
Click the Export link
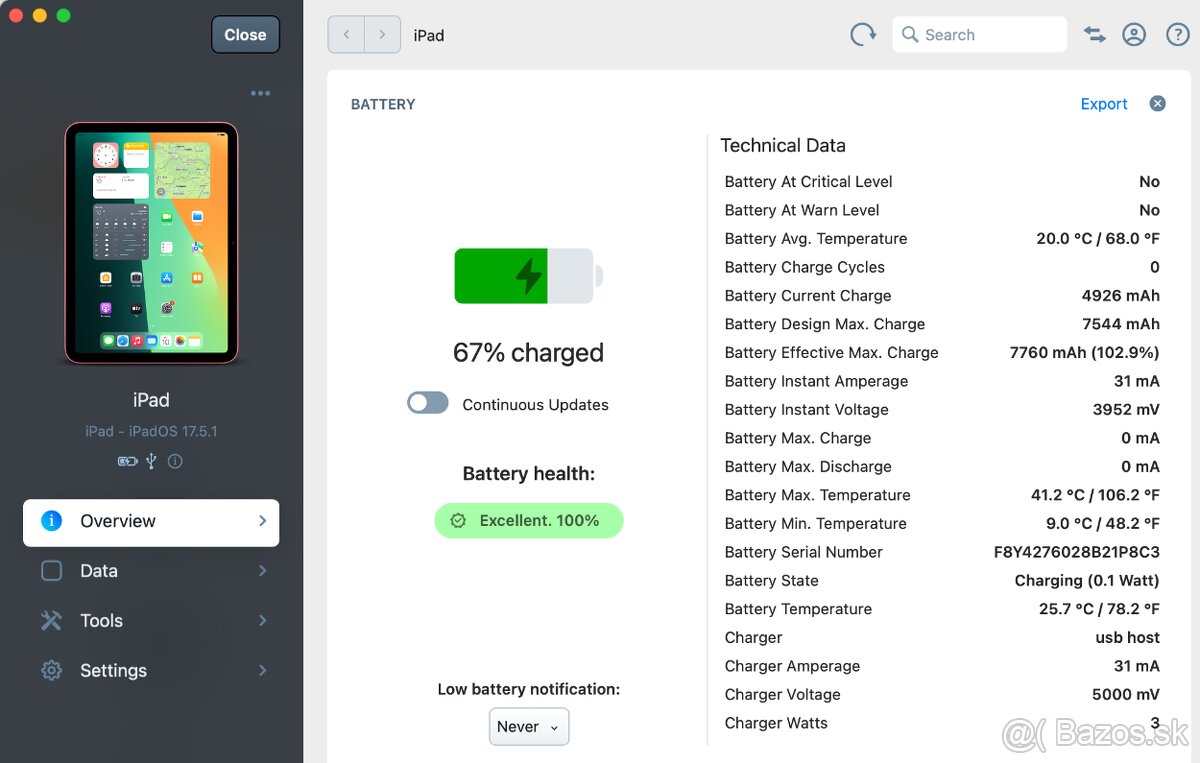pos(1103,104)
